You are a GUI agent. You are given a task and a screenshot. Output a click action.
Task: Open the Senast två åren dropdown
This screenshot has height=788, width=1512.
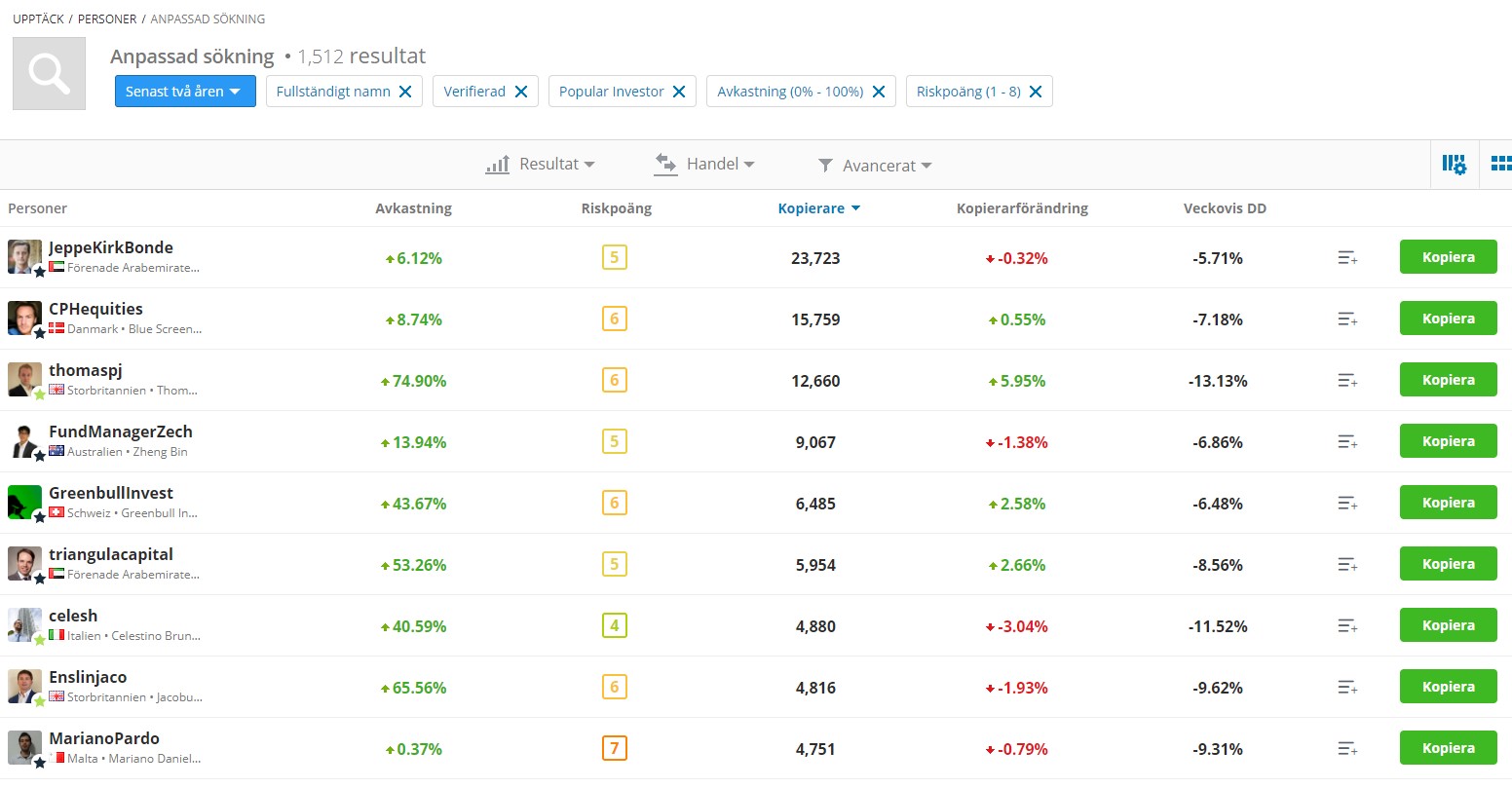point(185,92)
